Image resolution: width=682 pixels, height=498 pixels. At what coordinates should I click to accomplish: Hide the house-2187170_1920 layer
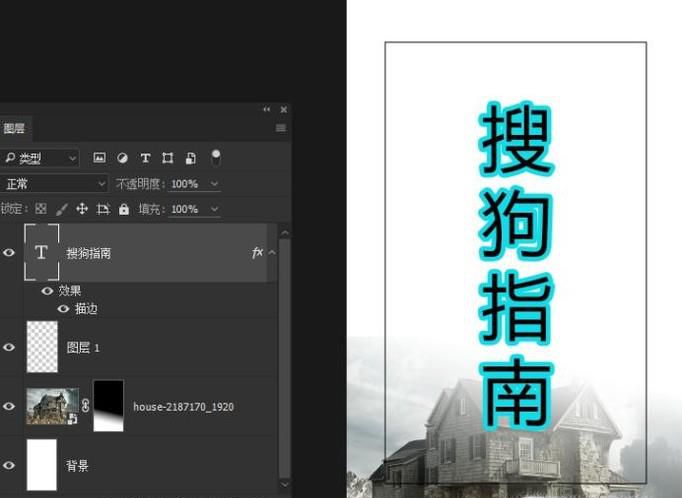tap(9, 406)
